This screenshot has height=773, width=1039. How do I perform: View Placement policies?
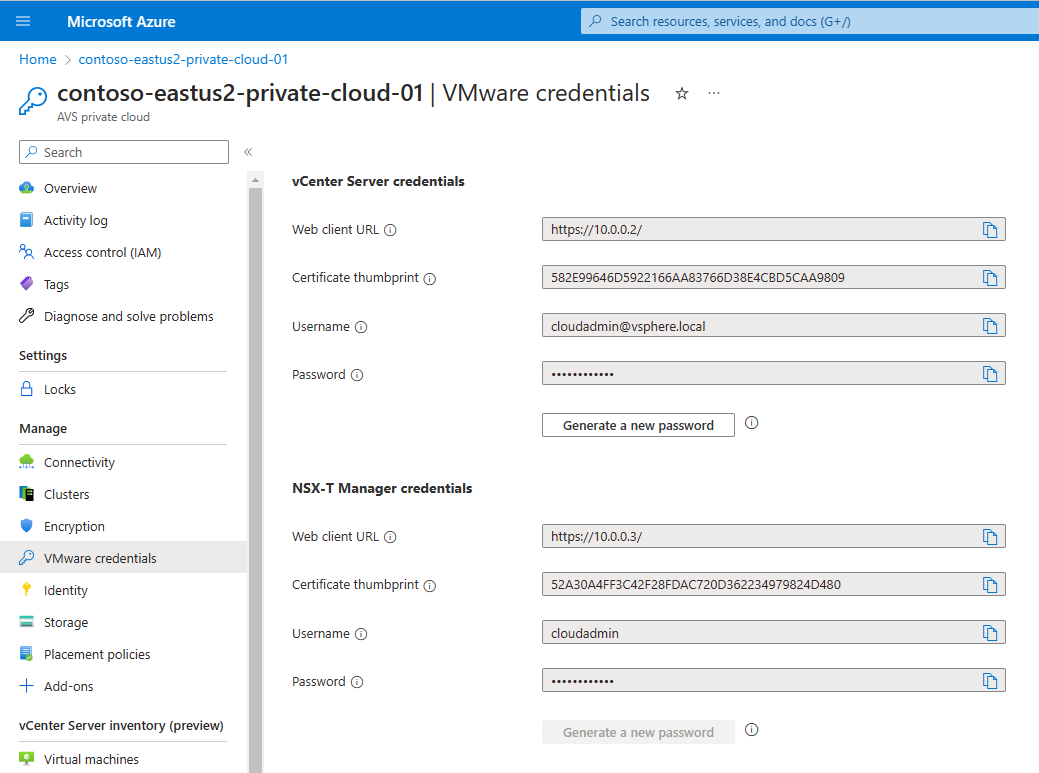click(95, 654)
